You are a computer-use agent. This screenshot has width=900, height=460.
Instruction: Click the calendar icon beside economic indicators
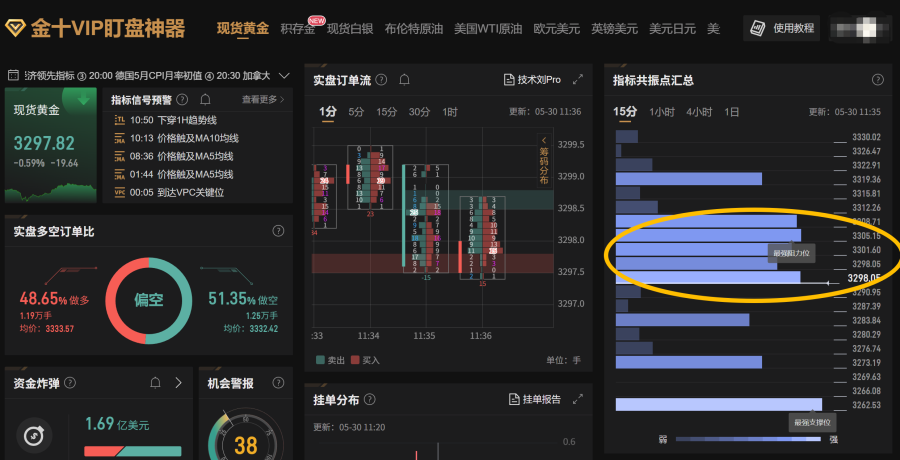13,75
